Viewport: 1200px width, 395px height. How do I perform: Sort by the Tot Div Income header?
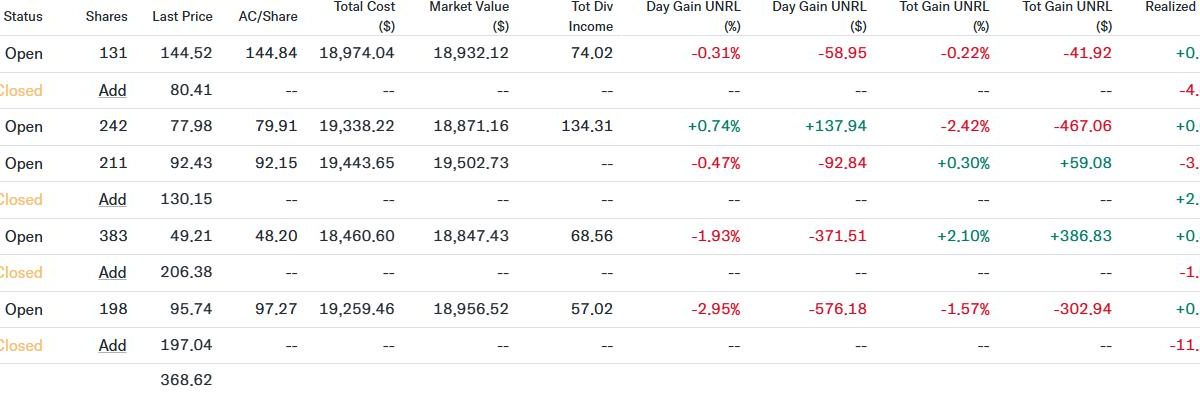point(591,16)
